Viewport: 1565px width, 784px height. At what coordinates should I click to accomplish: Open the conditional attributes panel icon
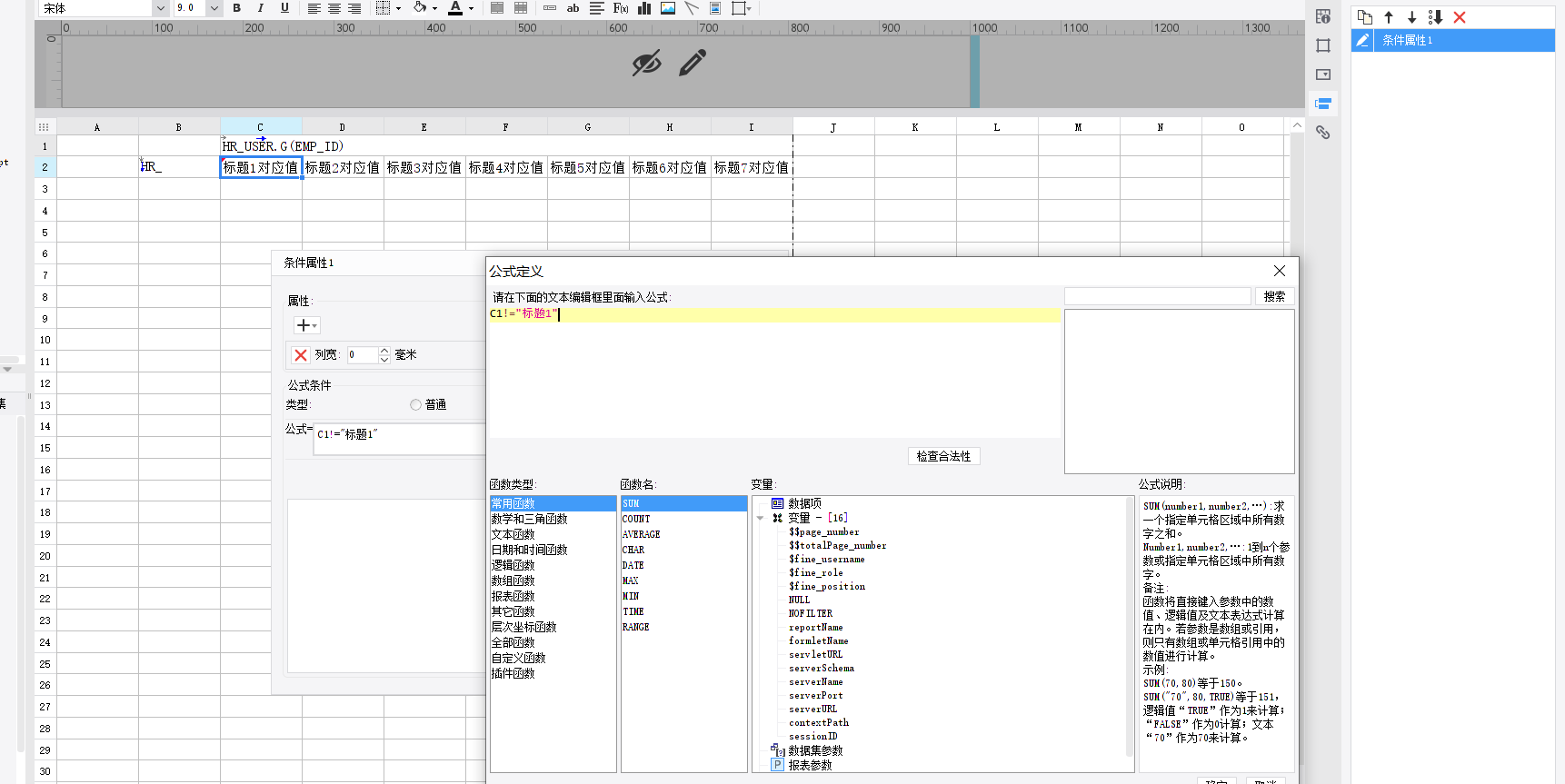(1323, 104)
